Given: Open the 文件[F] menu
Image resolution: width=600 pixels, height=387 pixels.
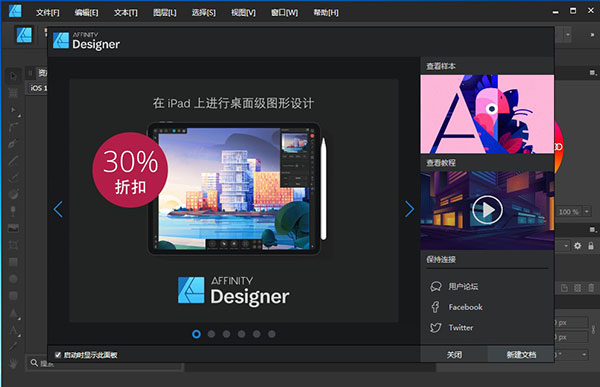Looking at the screenshot, I should 48,13.
